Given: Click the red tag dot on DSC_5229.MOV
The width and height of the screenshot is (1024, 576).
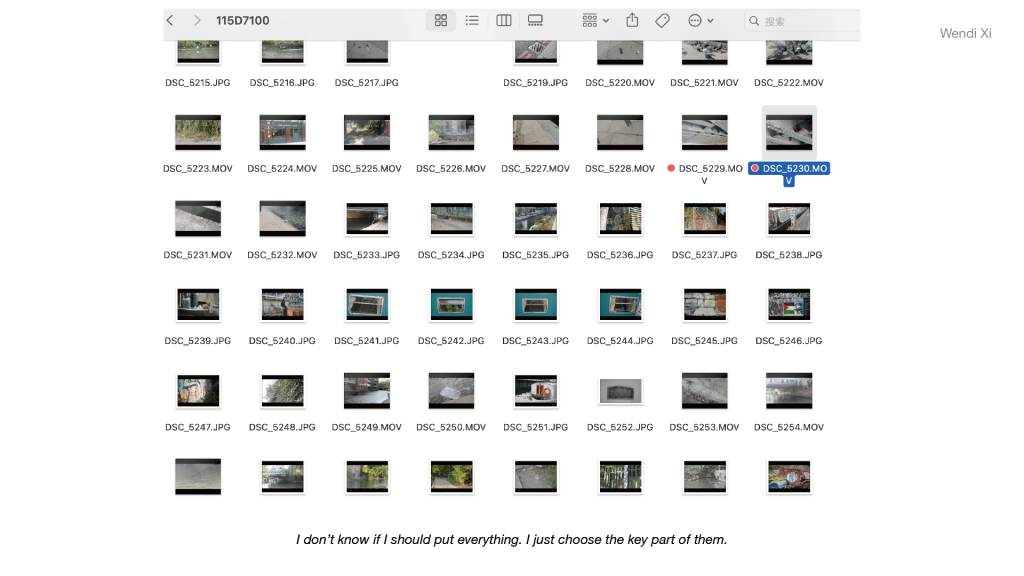Looking at the screenshot, I should (x=671, y=168).
